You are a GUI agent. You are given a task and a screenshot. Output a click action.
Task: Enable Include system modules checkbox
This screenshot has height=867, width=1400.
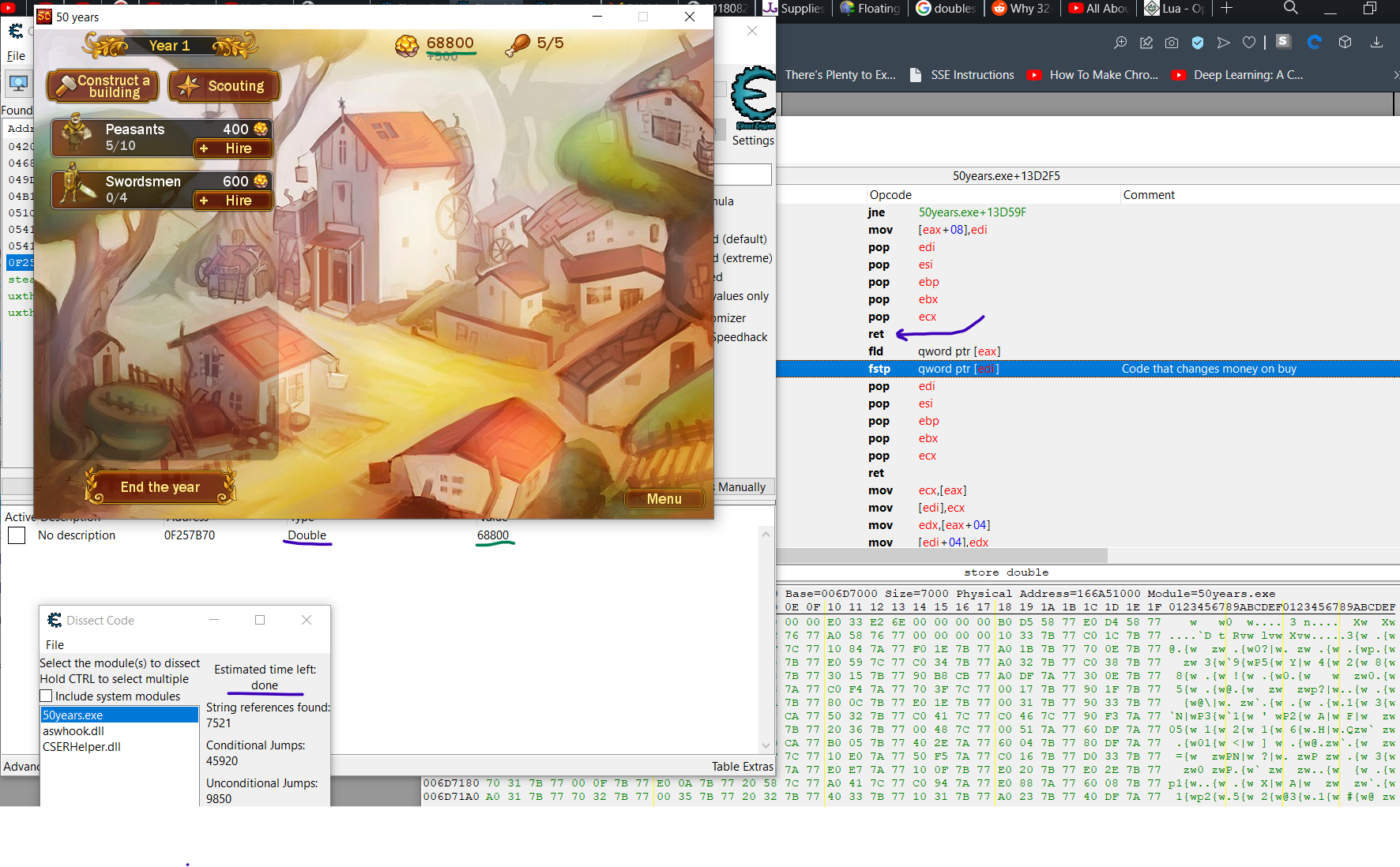tap(47, 696)
